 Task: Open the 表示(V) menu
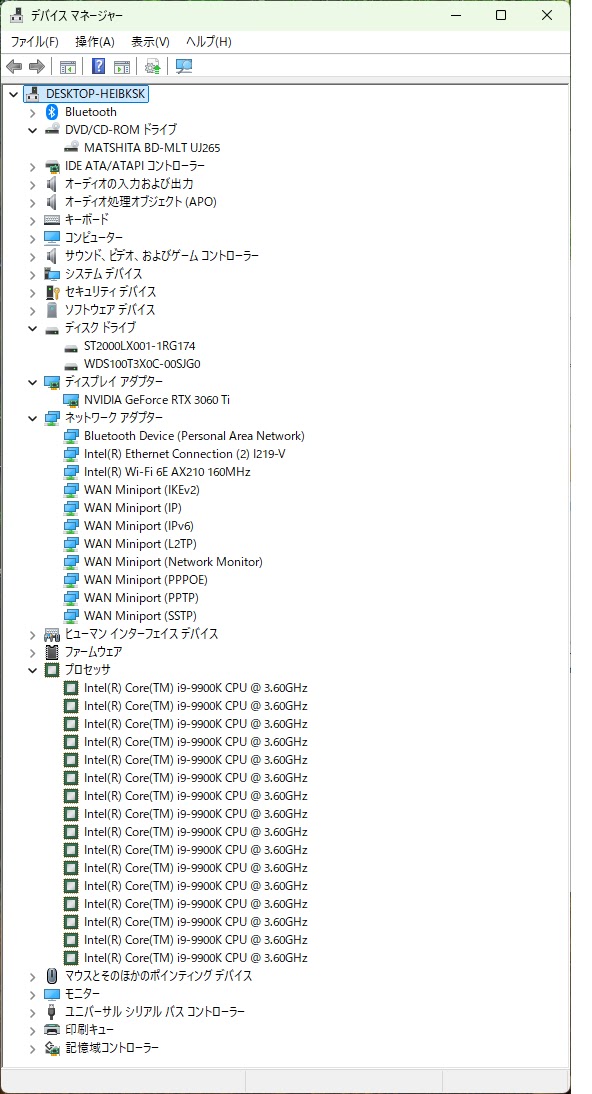coord(151,42)
